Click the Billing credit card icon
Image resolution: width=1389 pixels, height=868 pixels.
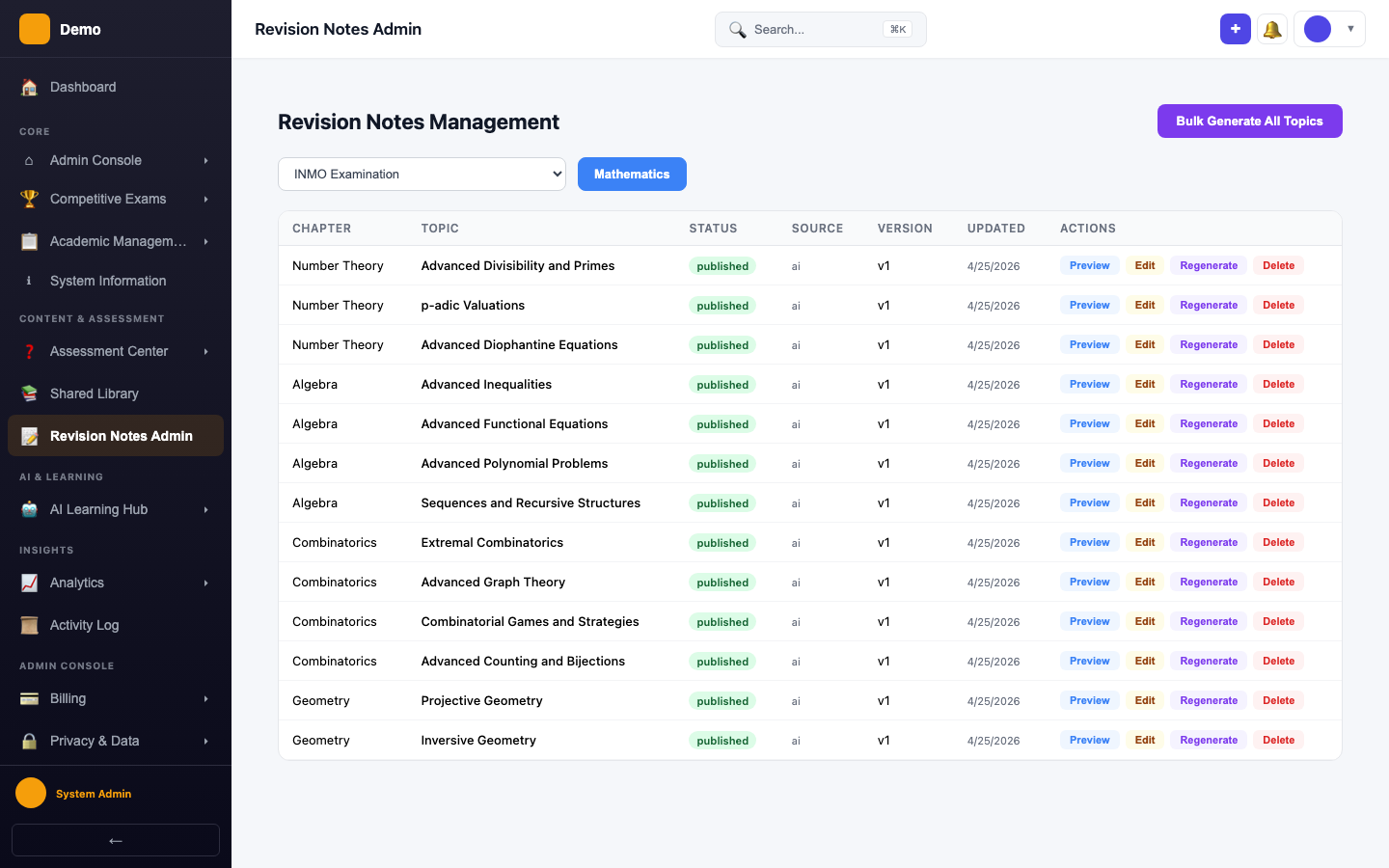coord(30,698)
